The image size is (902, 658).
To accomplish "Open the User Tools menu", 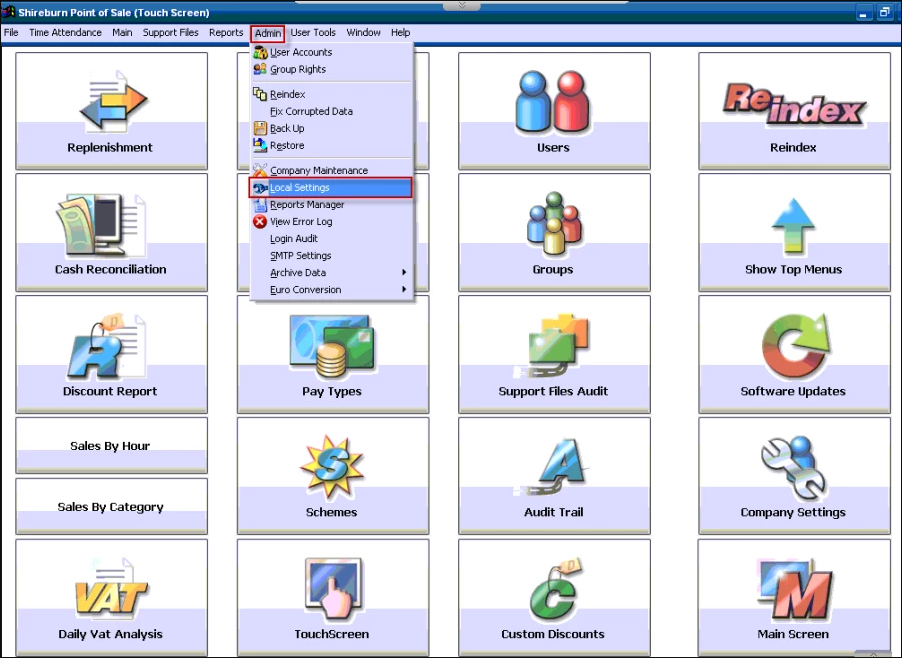I will click(x=313, y=33).
